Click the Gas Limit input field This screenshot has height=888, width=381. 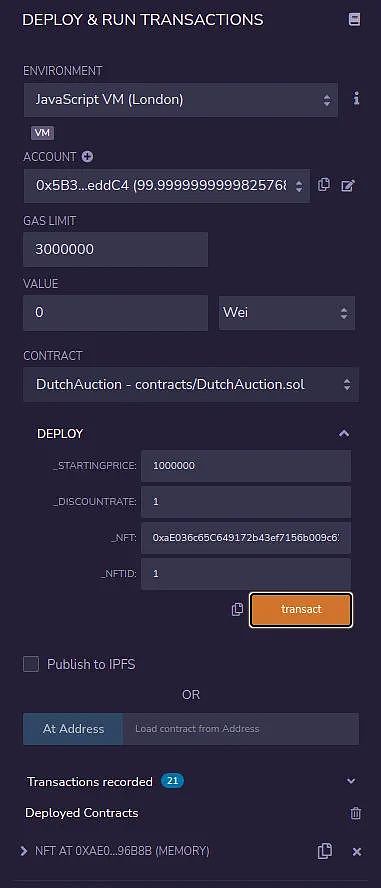[x=115, y=249]
